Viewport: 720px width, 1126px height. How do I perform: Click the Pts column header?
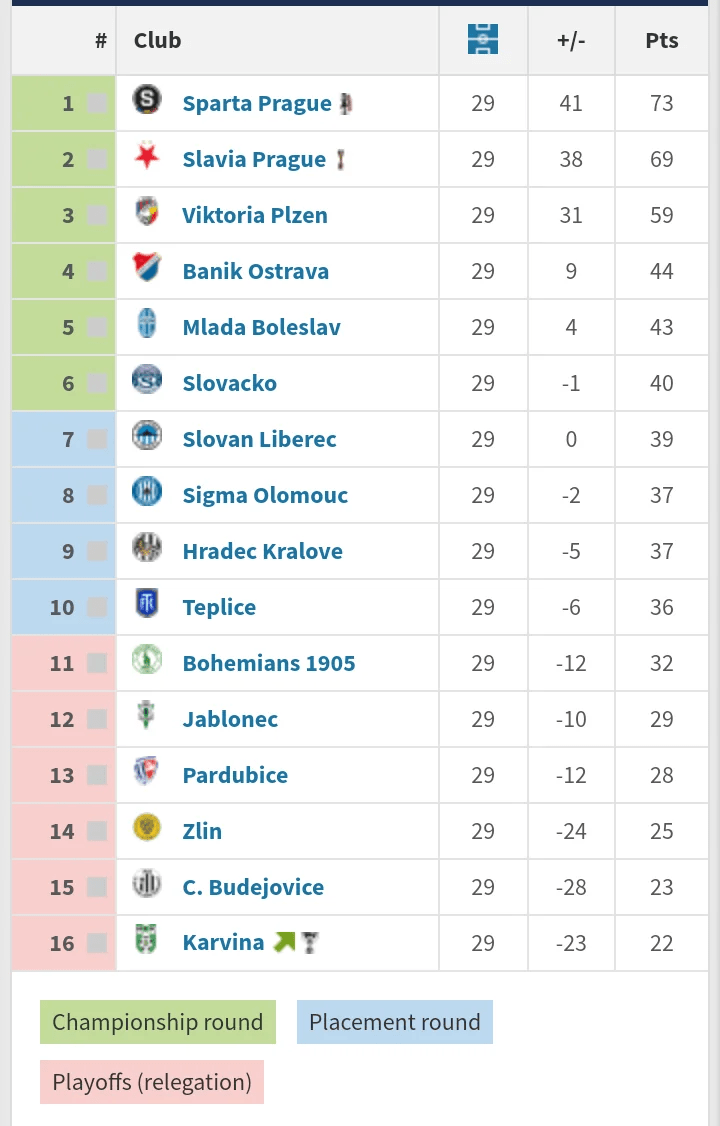661,39
